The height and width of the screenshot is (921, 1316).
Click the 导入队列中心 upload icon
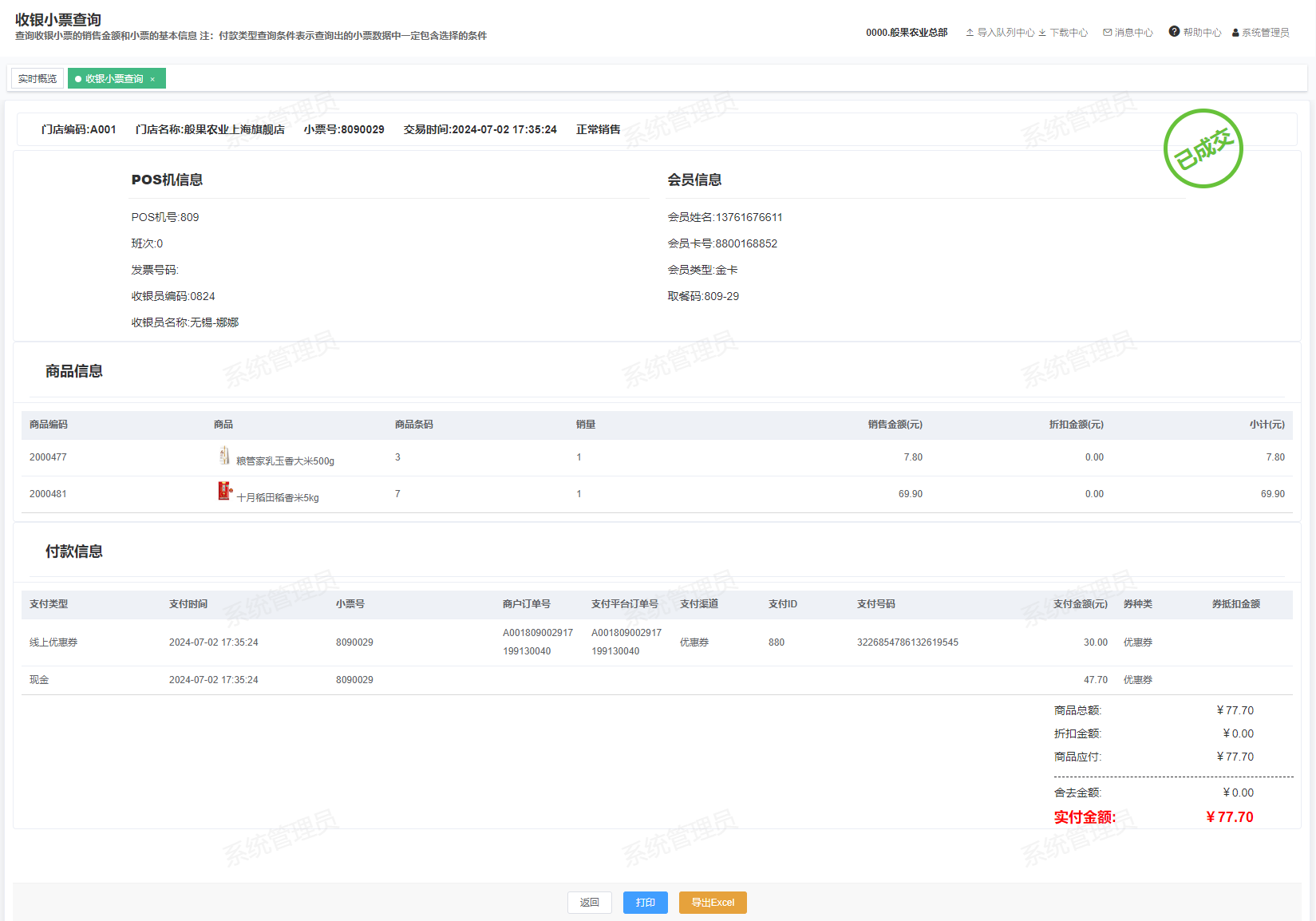click(970, 33)
